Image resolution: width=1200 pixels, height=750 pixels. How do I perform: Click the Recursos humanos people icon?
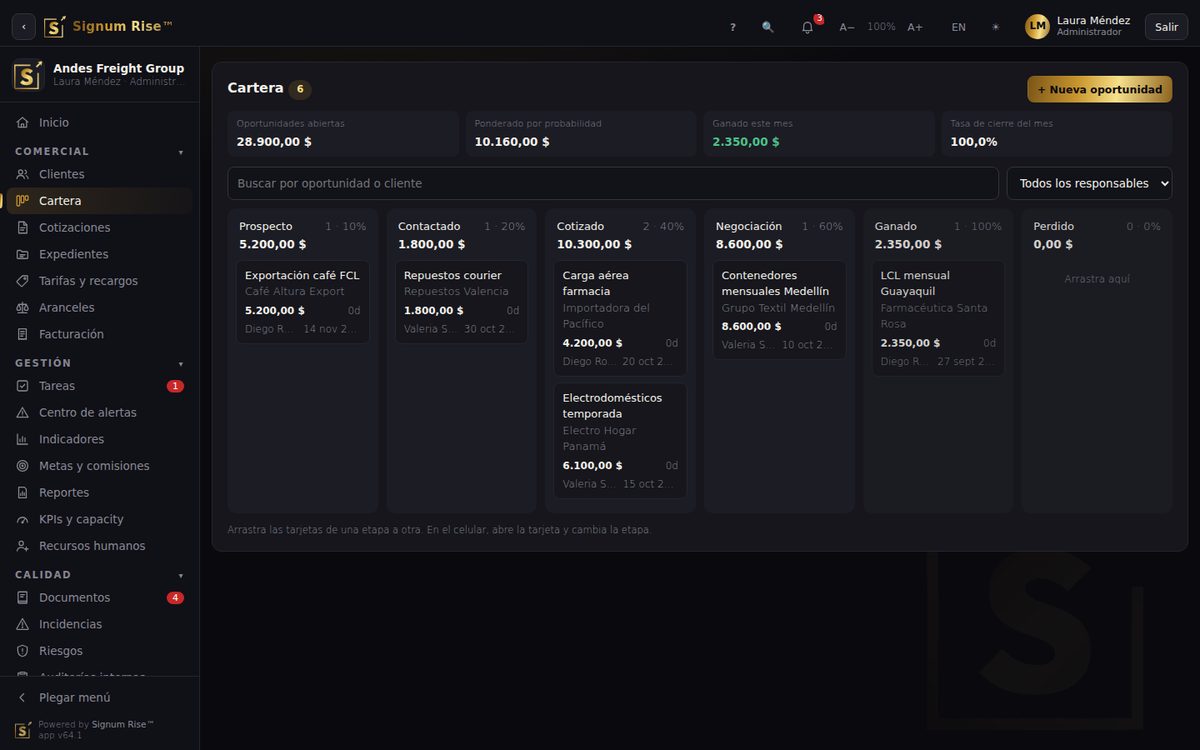coord(23,546)
